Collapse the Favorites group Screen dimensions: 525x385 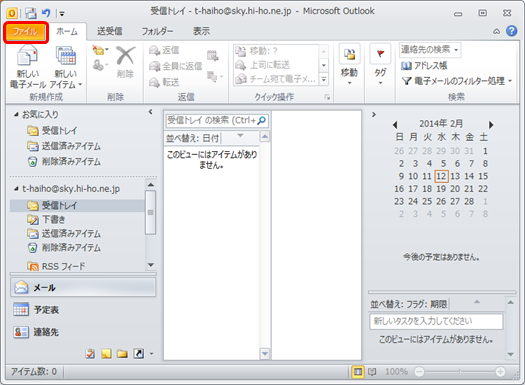[16, 114]
